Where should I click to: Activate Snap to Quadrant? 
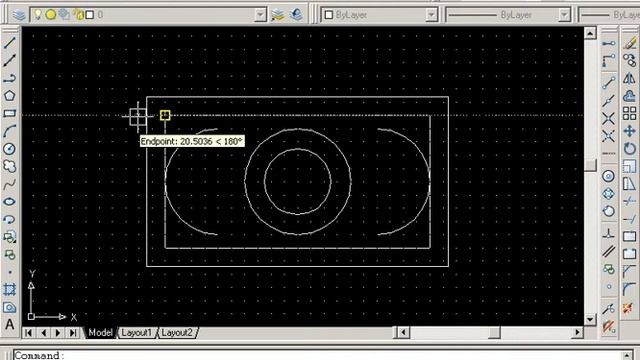tap(609, 193)
